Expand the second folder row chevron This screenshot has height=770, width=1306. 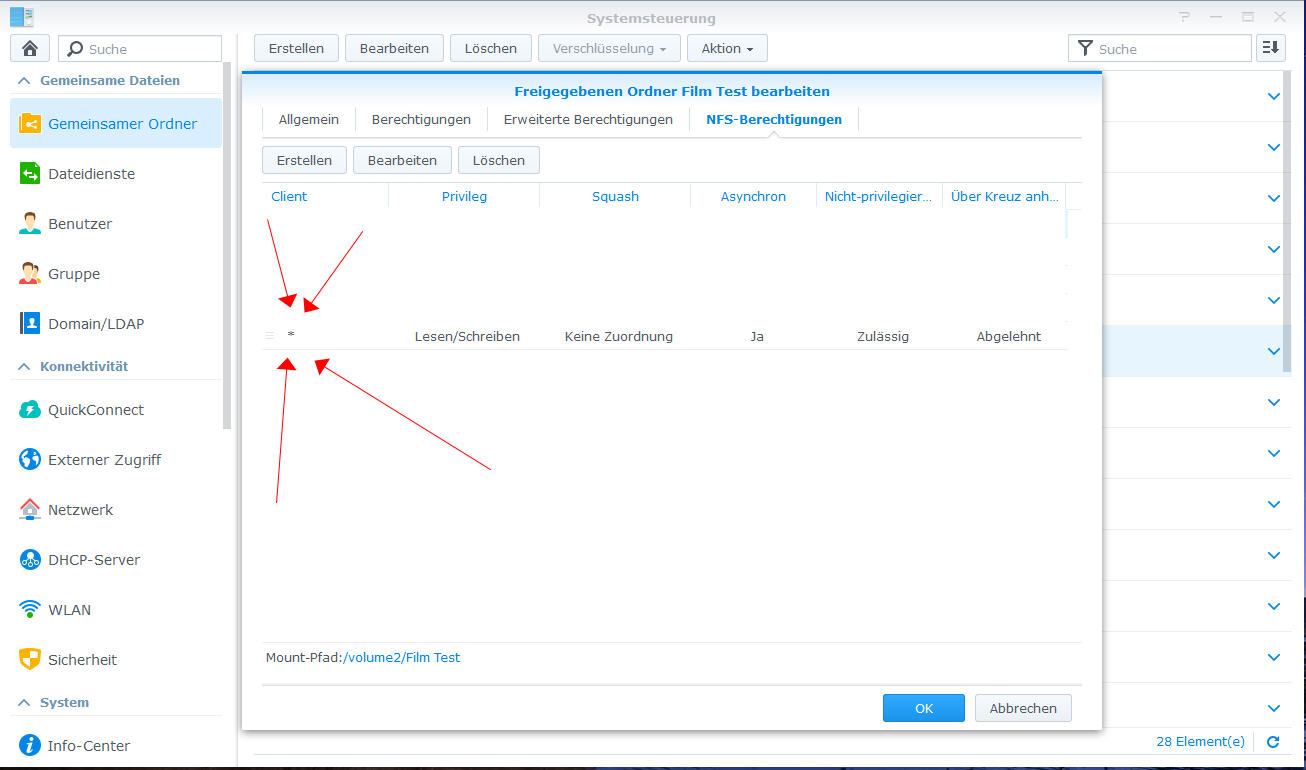(1274, 148)
